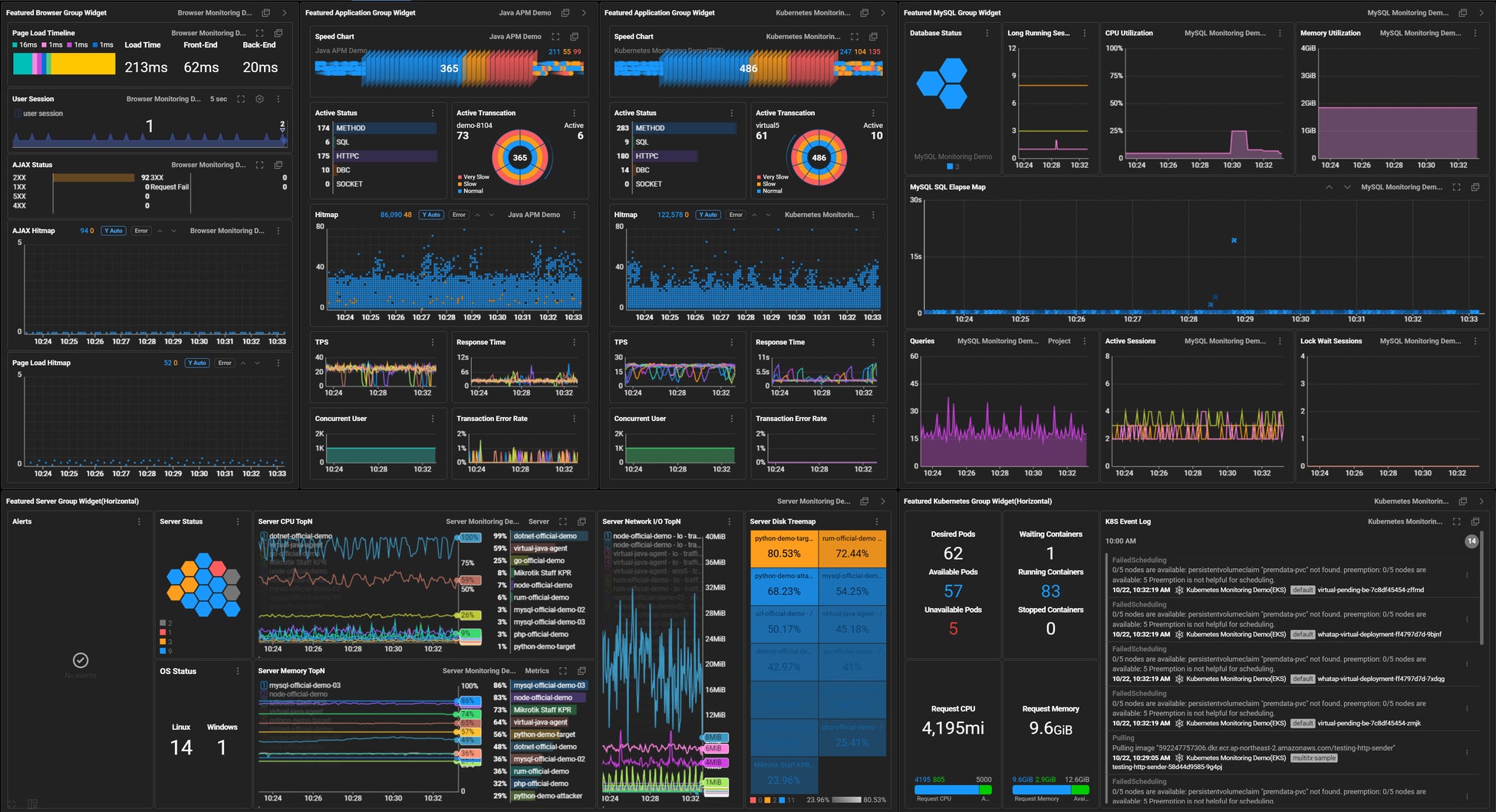Click the 80.53% python-demo-target treemap cell
The width and height of the screenshot is (1496, 812).
pyautogui.click(x=783, y=548)
